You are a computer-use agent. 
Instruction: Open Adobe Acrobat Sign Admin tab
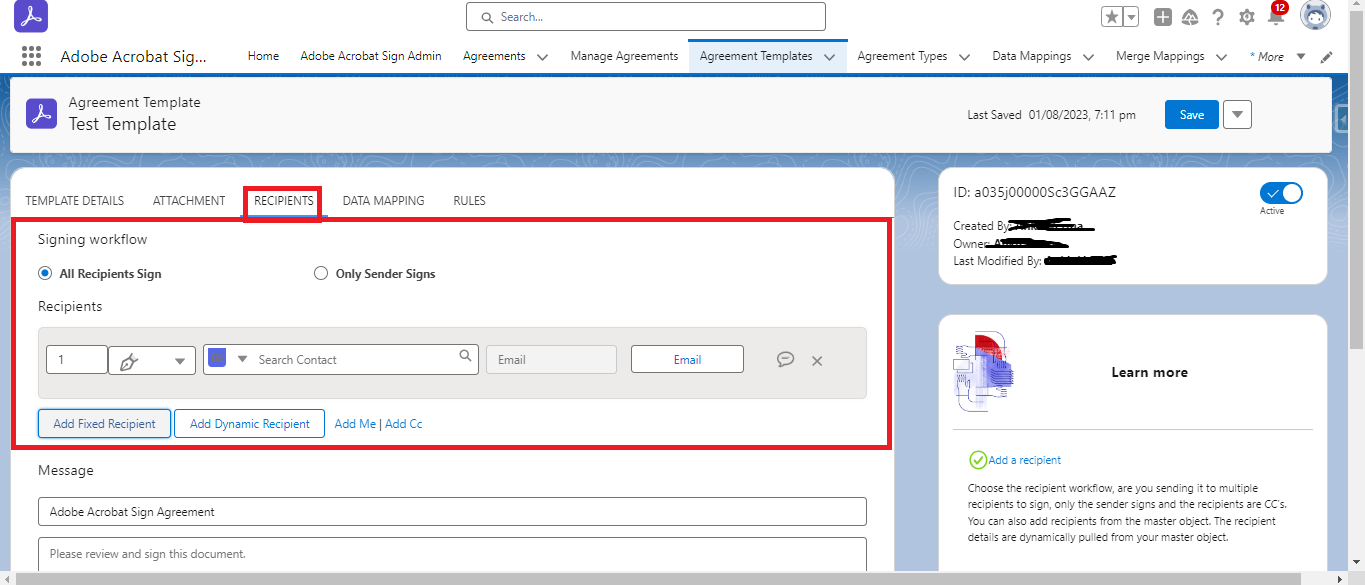click(371, 56)
